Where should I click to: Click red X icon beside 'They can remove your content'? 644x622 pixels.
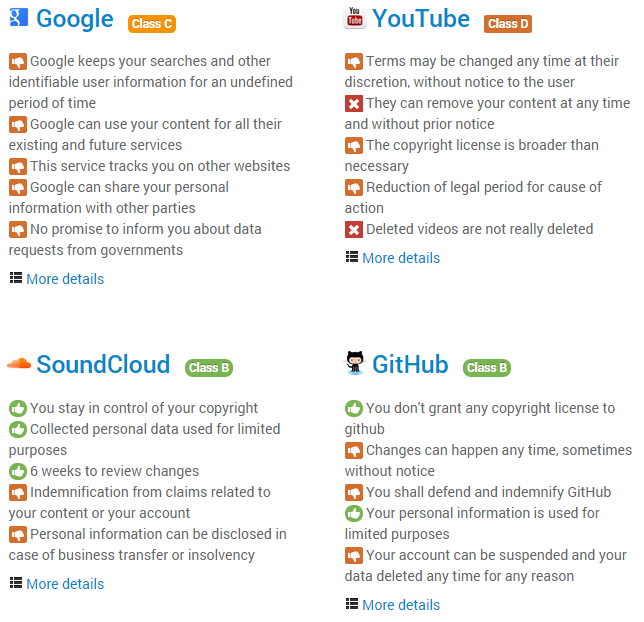coord(354,104)
